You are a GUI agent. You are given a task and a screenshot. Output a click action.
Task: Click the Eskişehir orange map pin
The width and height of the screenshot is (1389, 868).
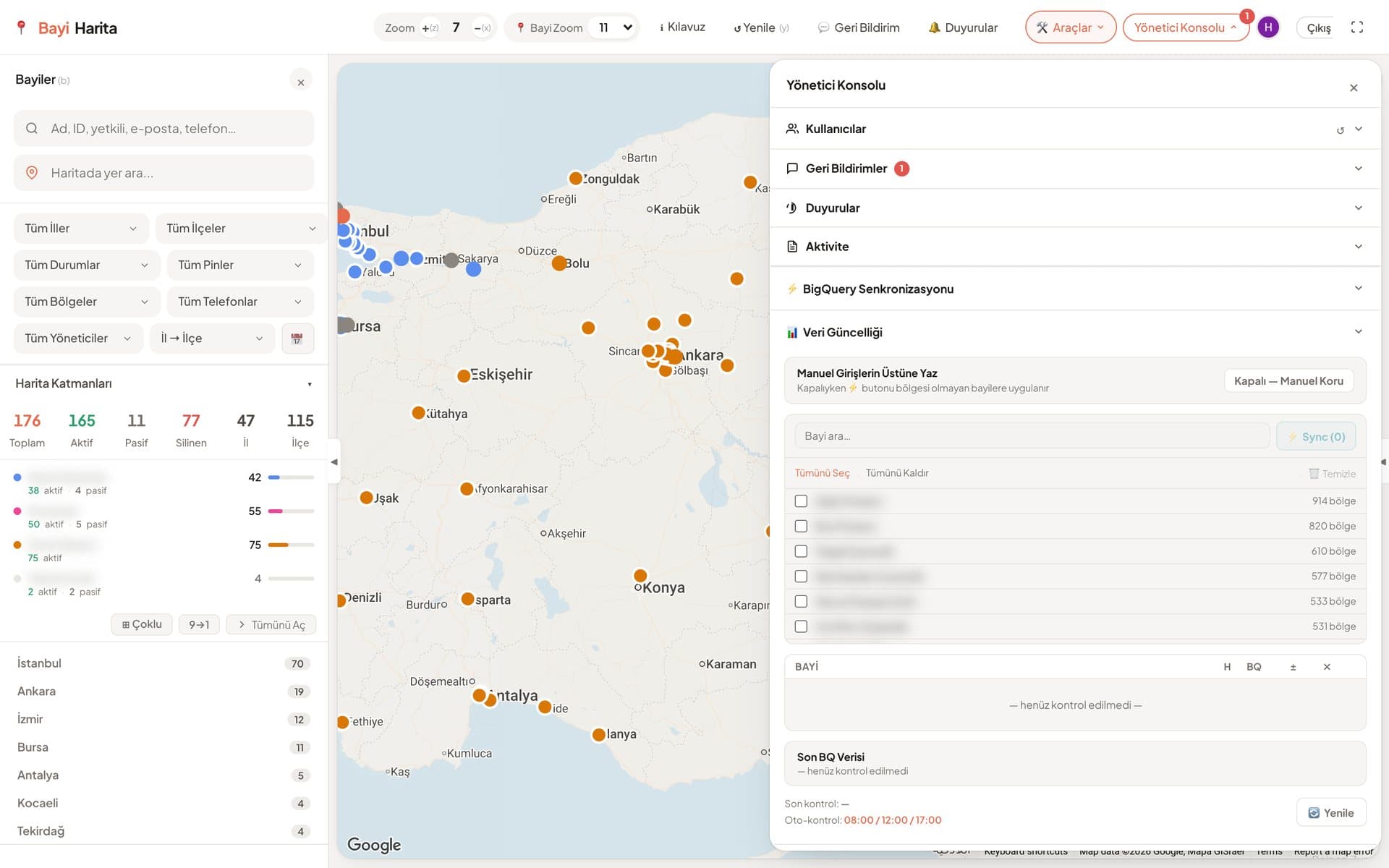point(464,376)
